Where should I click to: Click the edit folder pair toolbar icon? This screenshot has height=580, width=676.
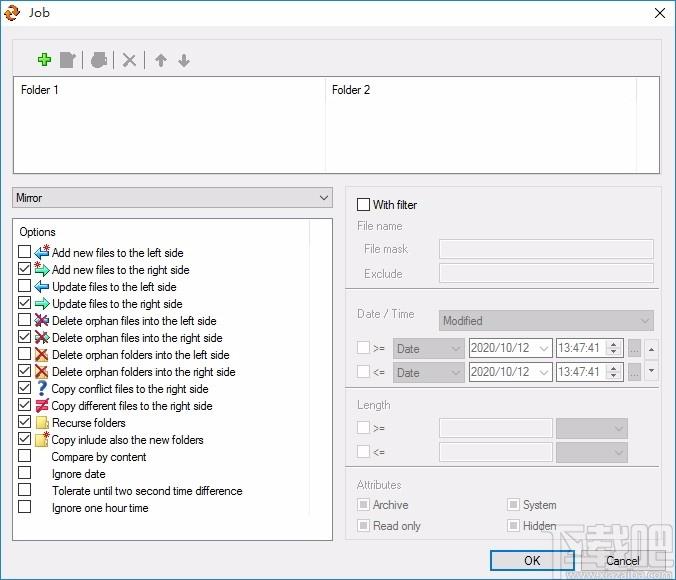pos(68,60)
